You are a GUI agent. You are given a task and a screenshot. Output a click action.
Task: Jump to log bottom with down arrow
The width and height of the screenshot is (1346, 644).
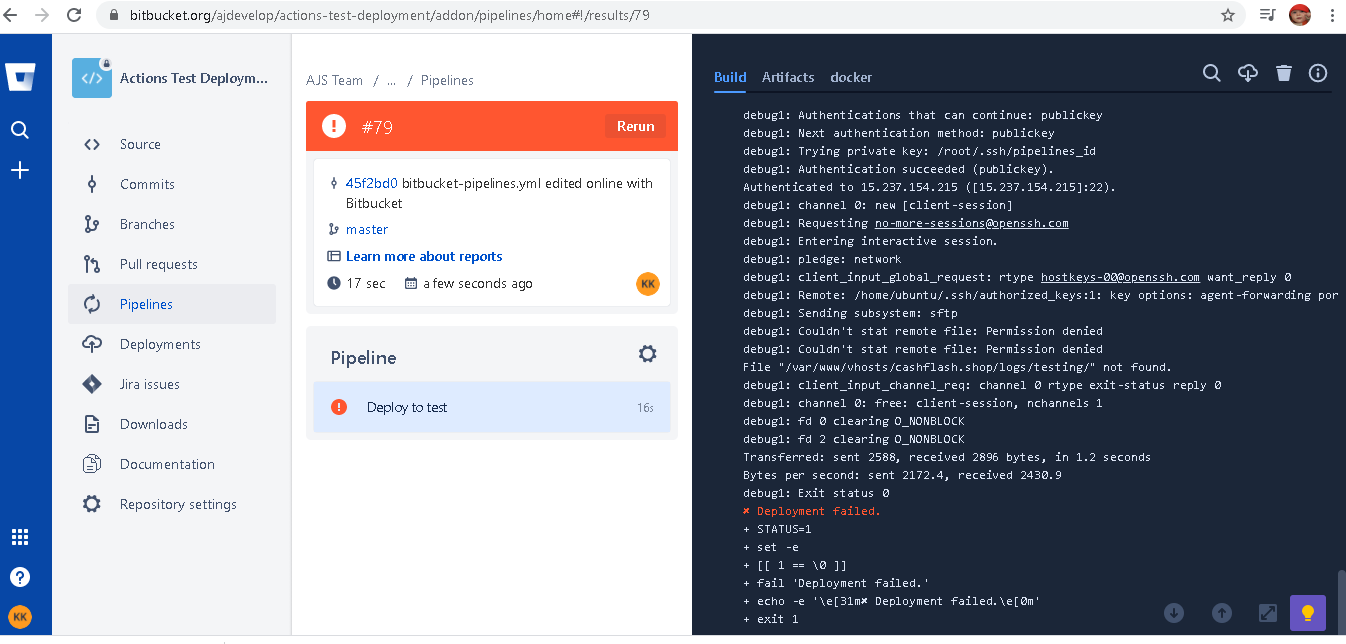(x=1174, y=612)
